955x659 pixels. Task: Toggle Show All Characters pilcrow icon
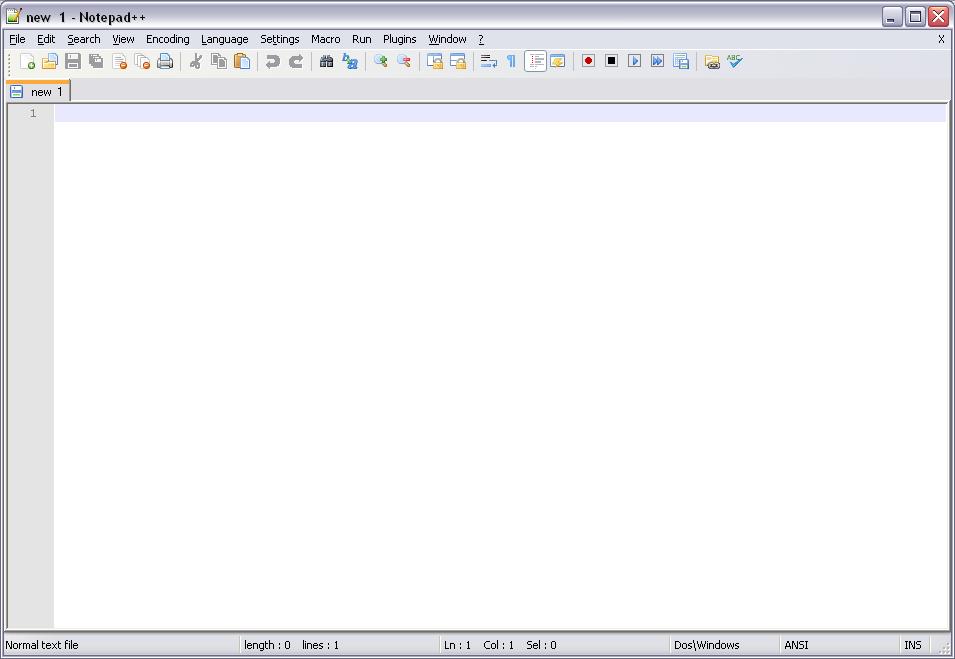[x=512, y=61]
